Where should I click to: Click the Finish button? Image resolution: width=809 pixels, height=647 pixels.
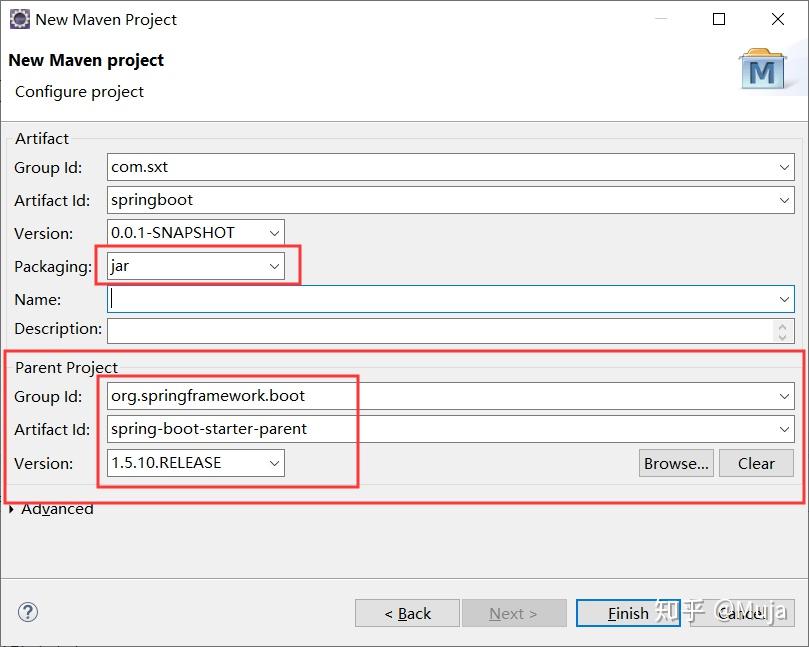(x=628, y=613)
